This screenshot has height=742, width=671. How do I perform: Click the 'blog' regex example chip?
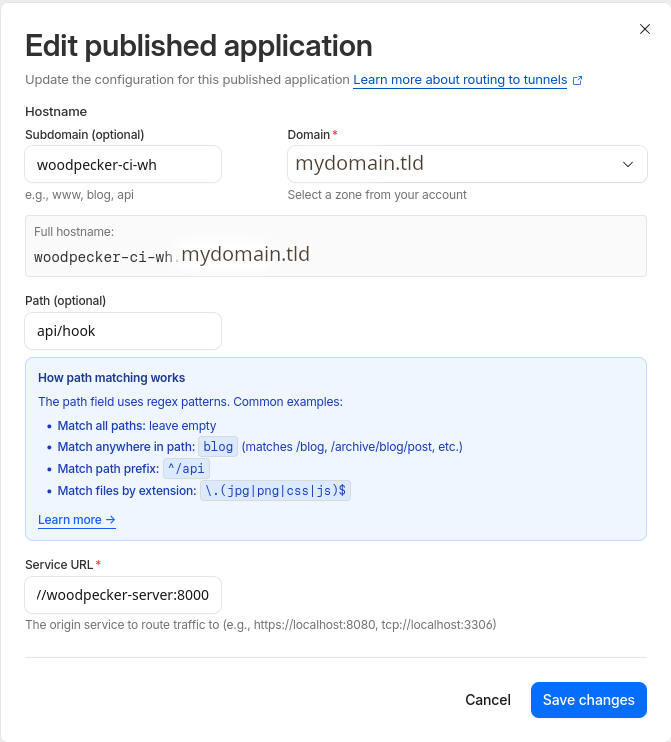coord(217,446)
